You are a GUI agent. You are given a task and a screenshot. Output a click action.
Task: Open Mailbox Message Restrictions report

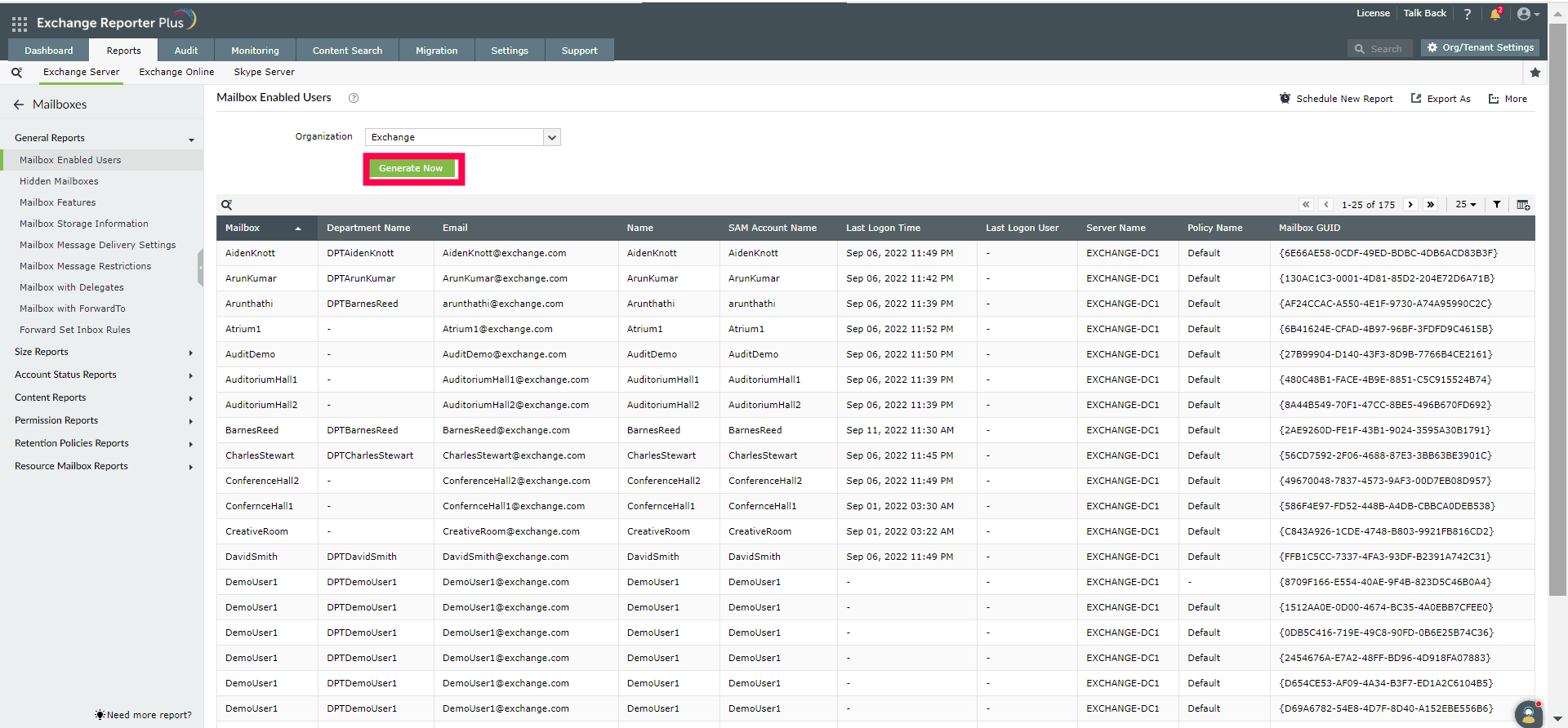[86, 267]
